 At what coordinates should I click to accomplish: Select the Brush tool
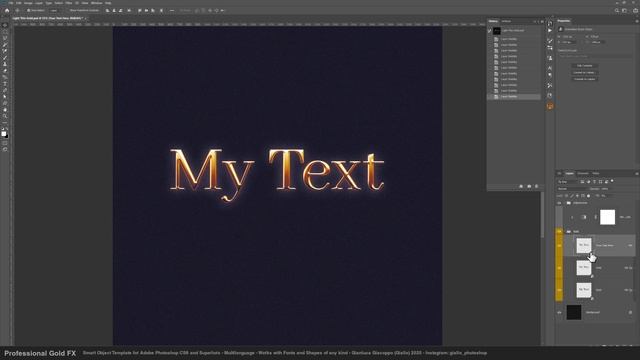[x=5, y=58]
